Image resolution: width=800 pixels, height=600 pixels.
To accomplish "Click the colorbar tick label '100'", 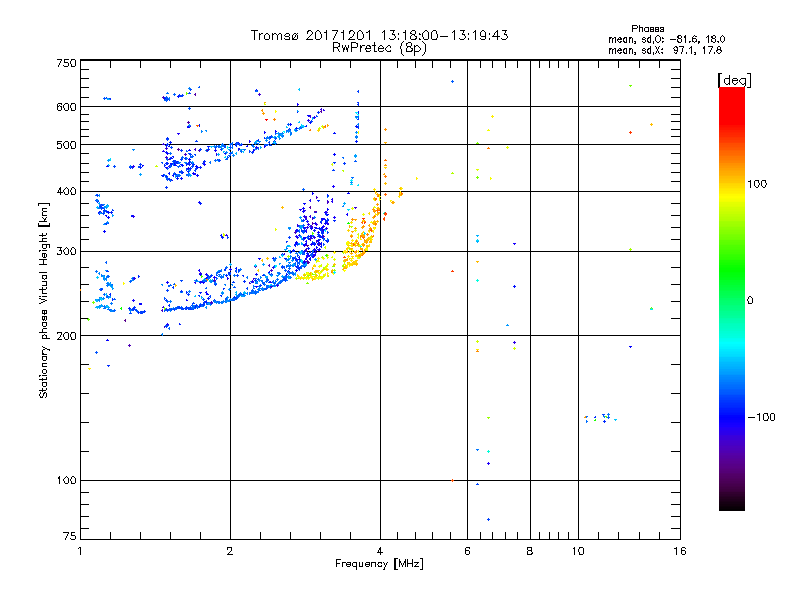I will point(757,184).
